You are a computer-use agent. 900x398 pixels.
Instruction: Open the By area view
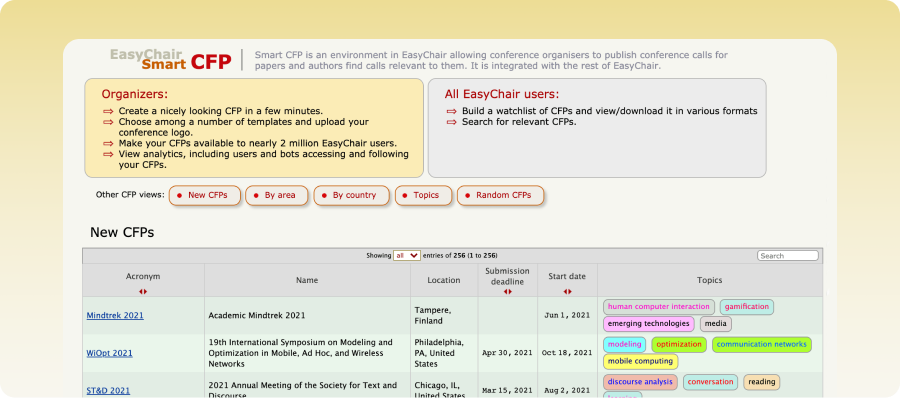(x=277, y=195)
